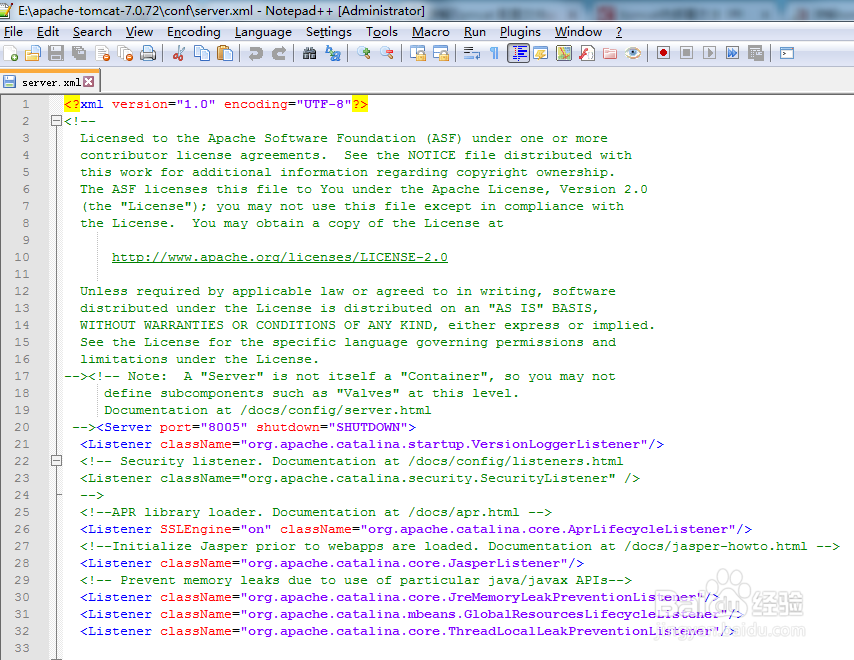Create a new file with the New icon

(x=11, y=53)
